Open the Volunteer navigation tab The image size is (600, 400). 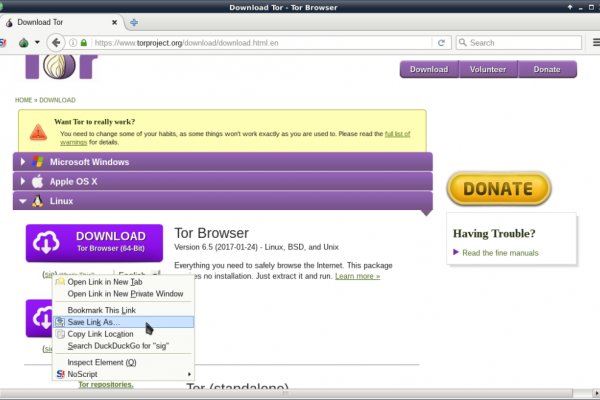pos(489,69)
